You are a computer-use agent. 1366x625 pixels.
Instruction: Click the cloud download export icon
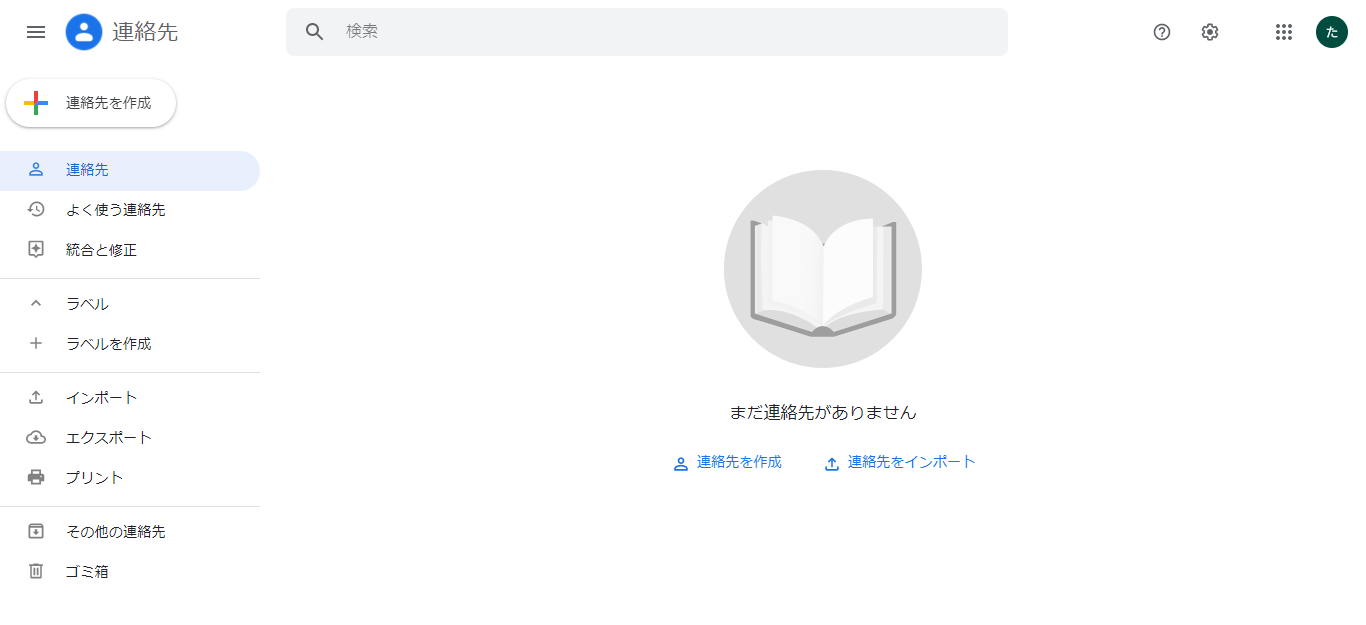pyautogui.click(x=36, y=438)
